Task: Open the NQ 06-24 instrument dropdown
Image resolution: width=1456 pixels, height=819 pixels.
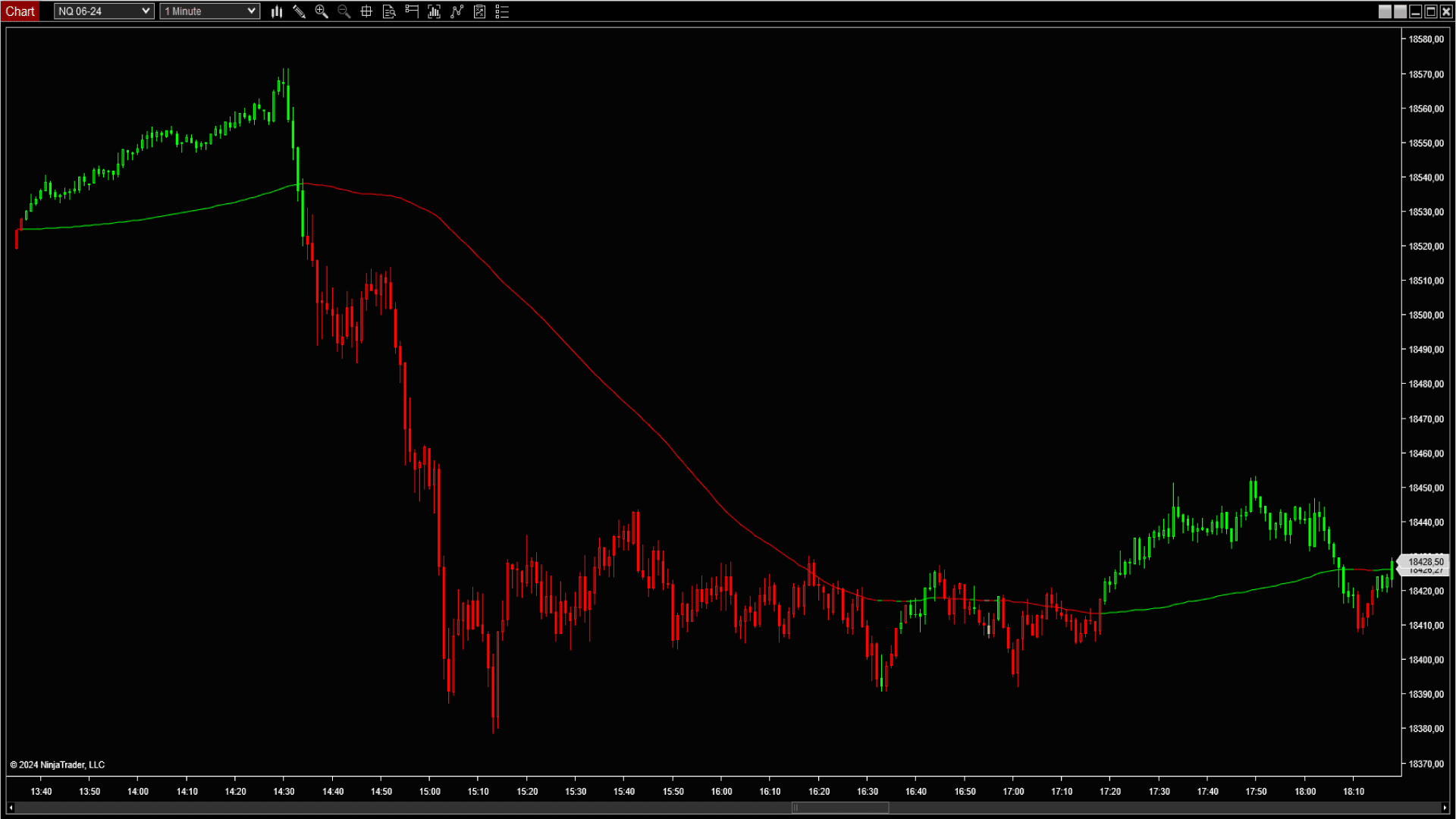Action: coord(104,11)
